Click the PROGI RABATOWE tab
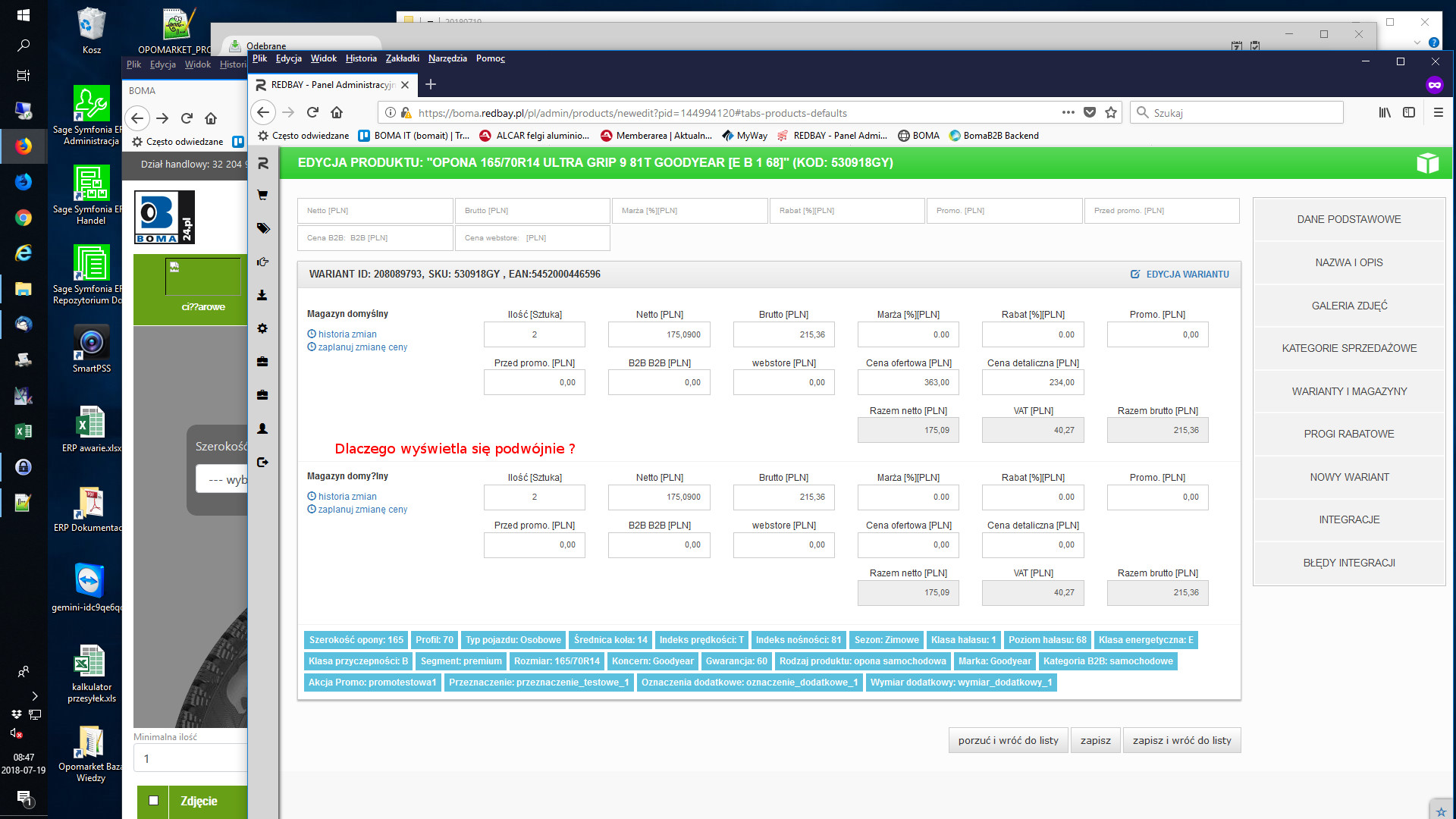 pyautogui.click(x=1348, y=434)
